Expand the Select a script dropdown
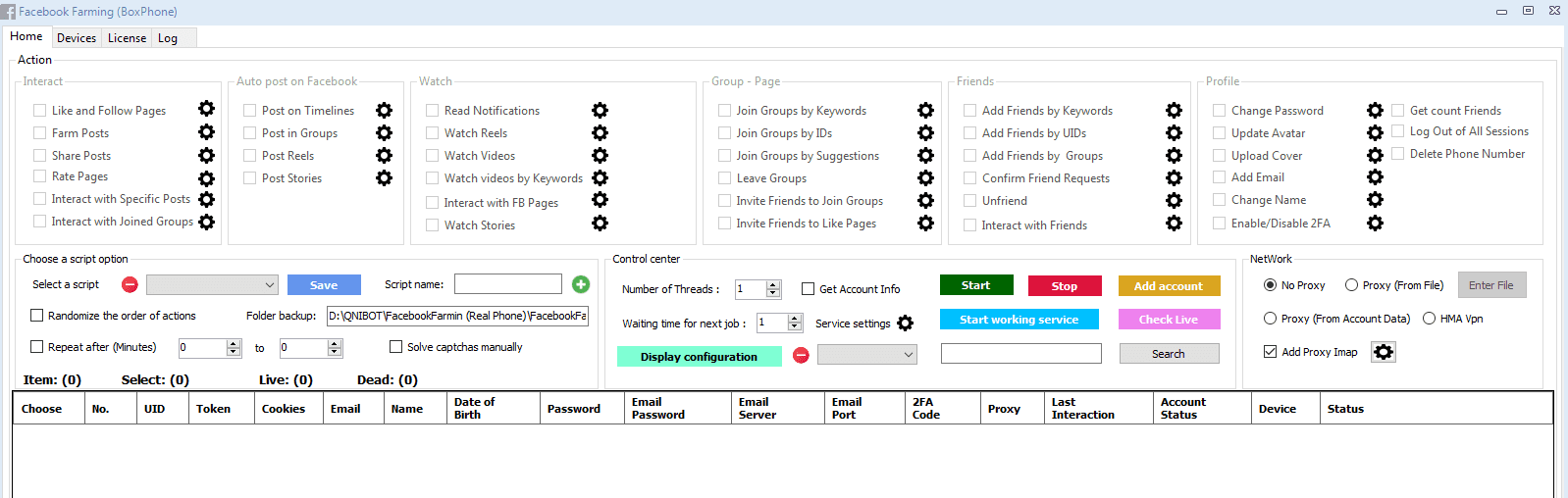Image resolution: width=1568 pixels, height=498 pixels. 270,285
